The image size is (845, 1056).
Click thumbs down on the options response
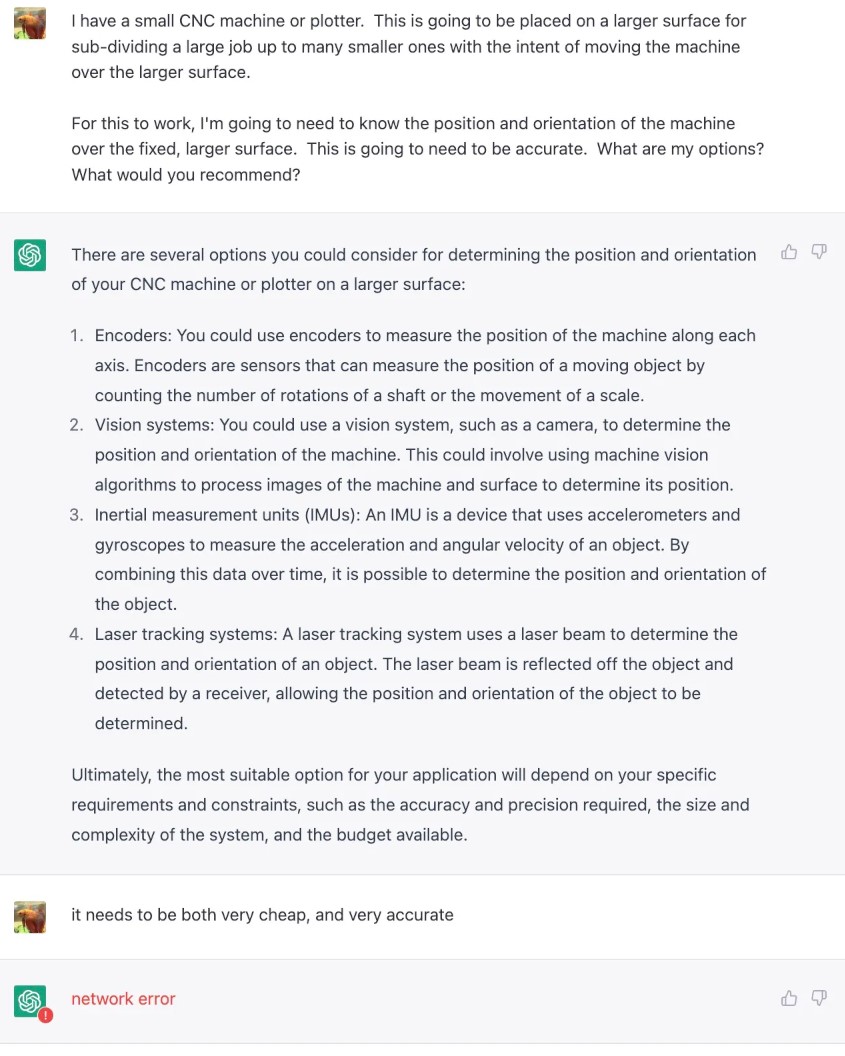[x=819, y=252]
